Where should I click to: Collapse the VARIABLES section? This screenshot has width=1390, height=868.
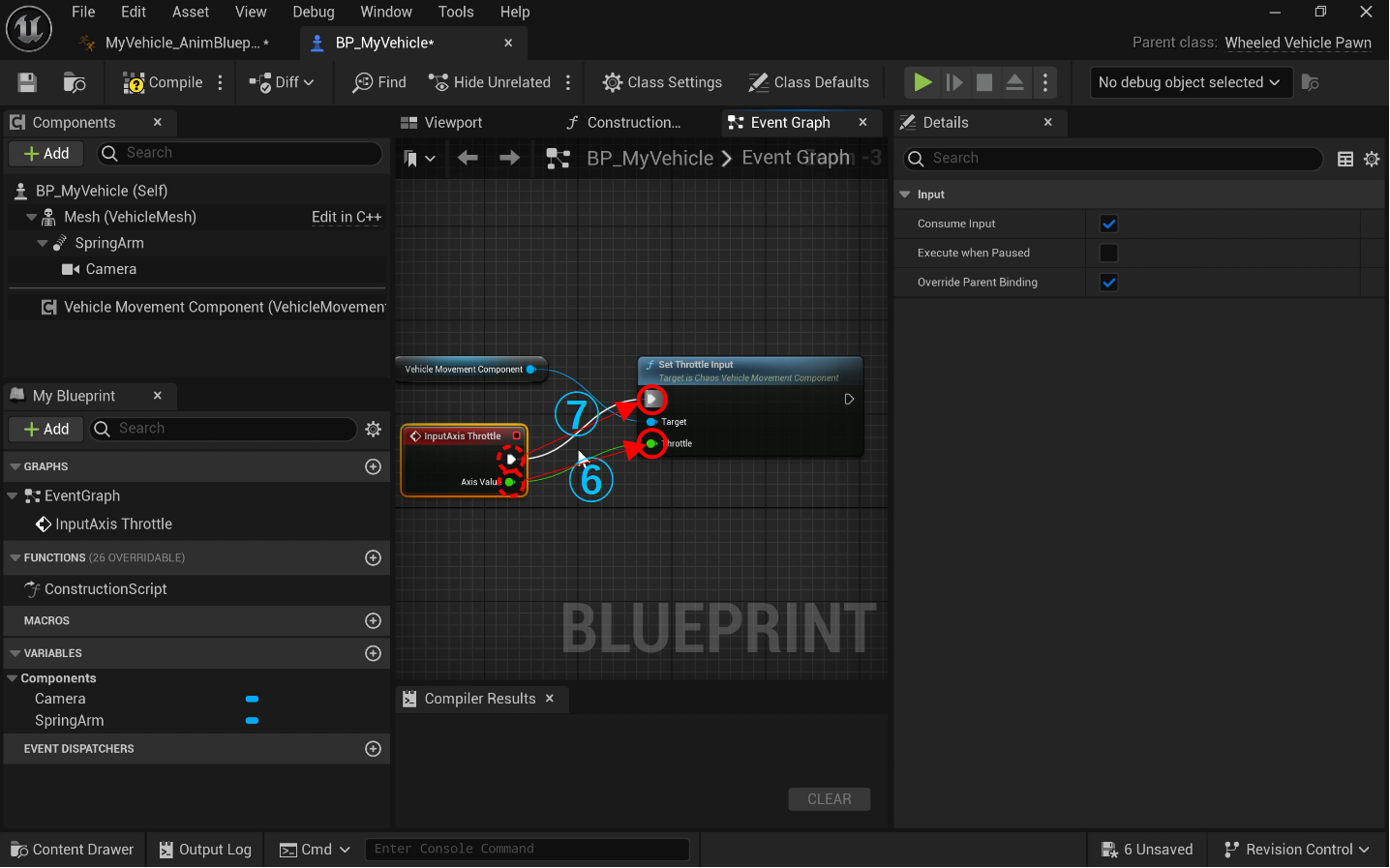(15, 653)
